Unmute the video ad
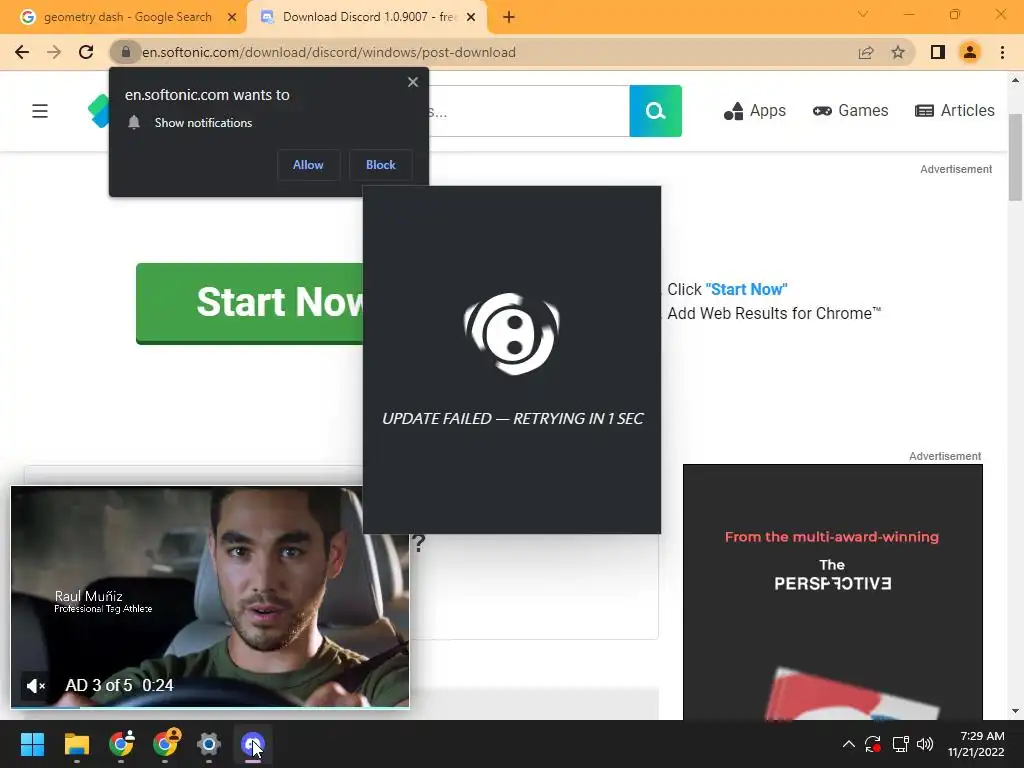Viewport: 1024px width, 768px height. click(35, 686)
